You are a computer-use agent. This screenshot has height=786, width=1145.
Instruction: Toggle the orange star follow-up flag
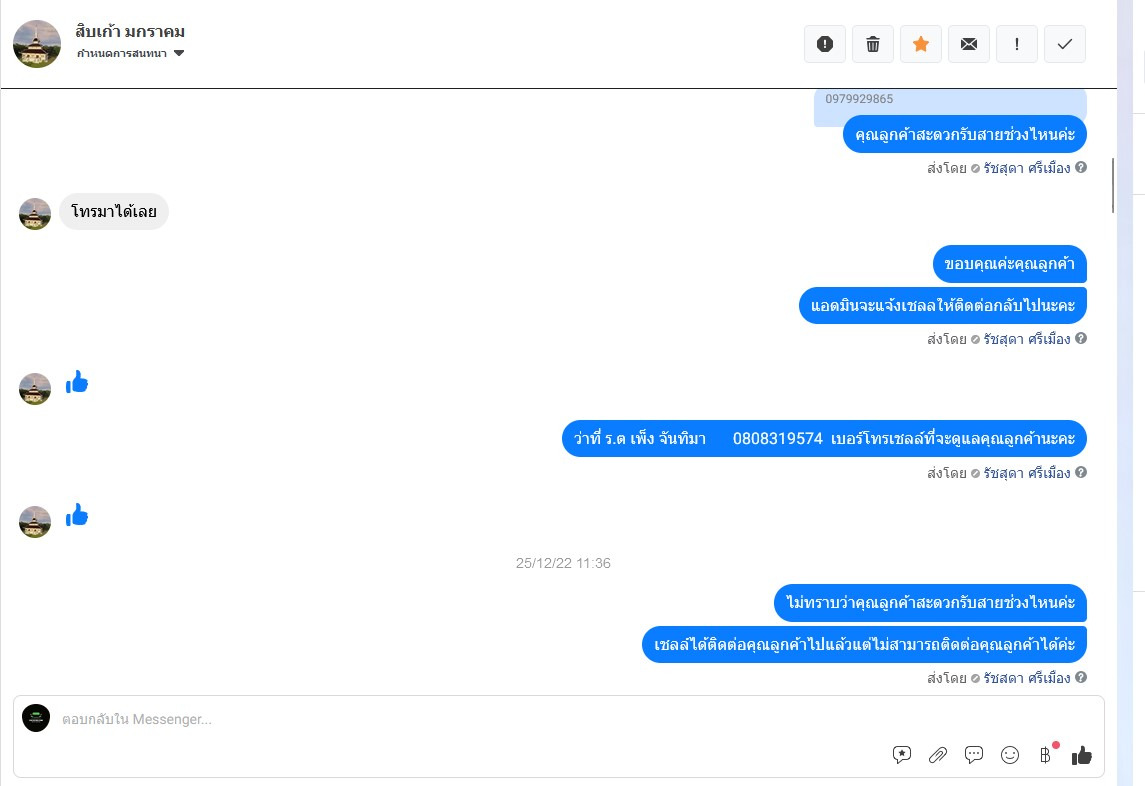coord(921,44)
